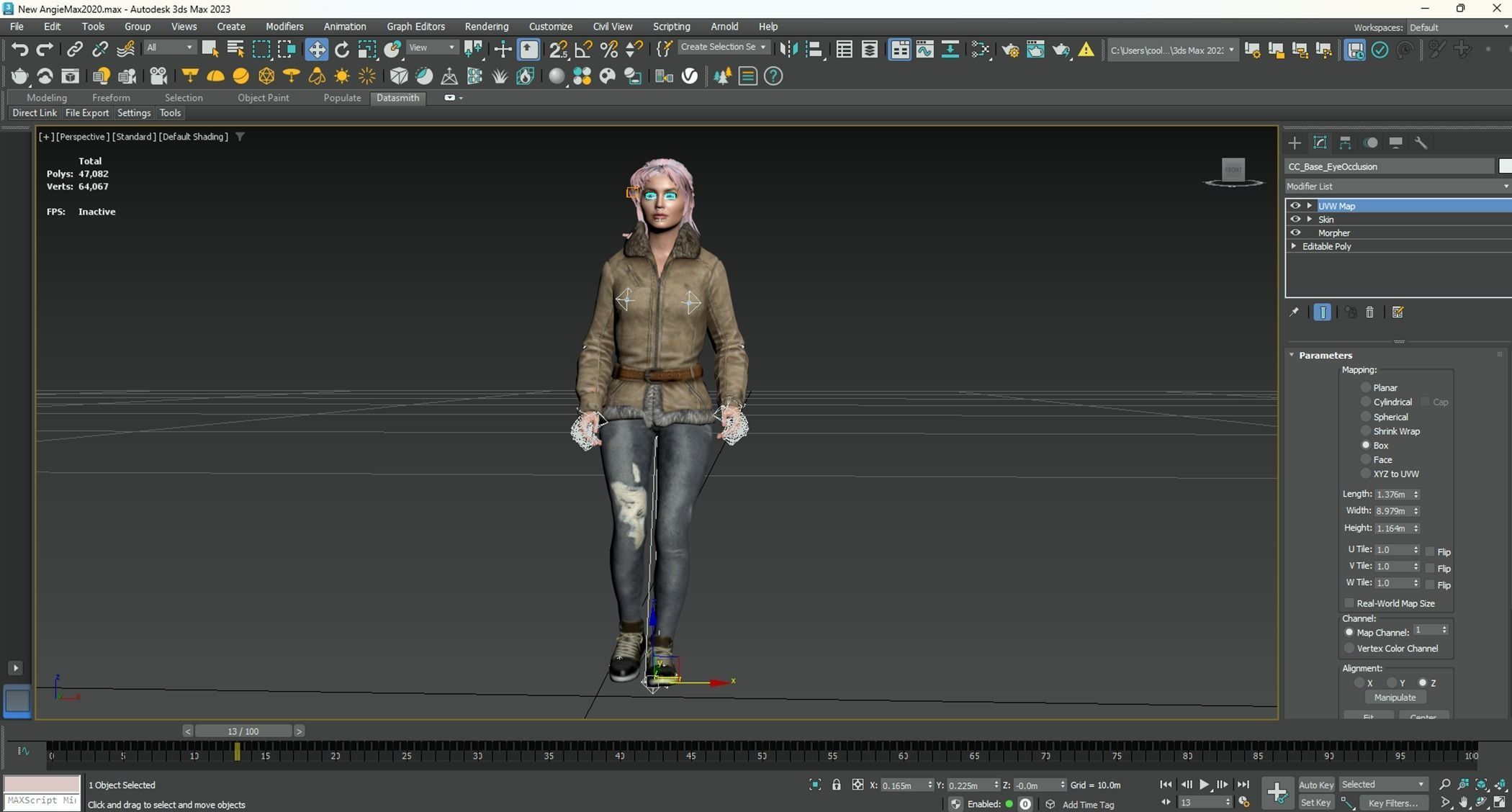Image resolution: width=1512 pixels, height=812 pixels.
Task: Activate the Select and Rotate tool
Action: pyautogui.click(x=342, y=49)
